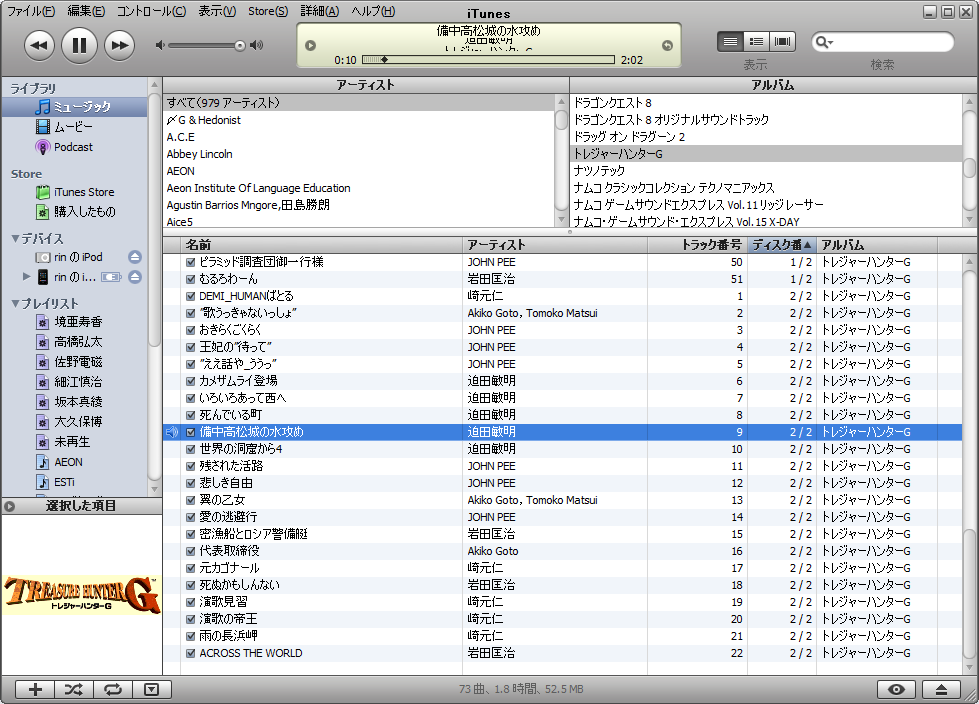The image size is (979, 704).
Task: Collapse the プレイリスト section
Action: 15,303
